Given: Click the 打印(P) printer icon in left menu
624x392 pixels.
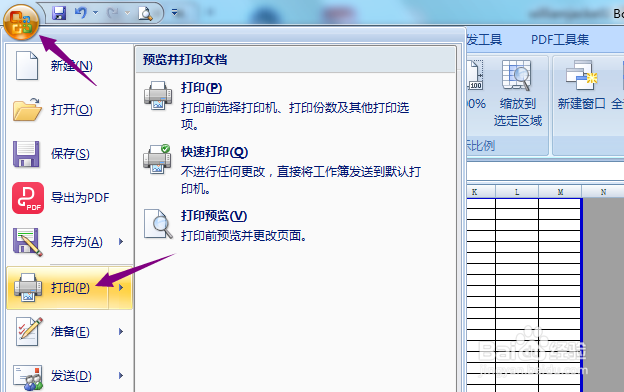Looking at the screenshot, I should pos(28,287).
